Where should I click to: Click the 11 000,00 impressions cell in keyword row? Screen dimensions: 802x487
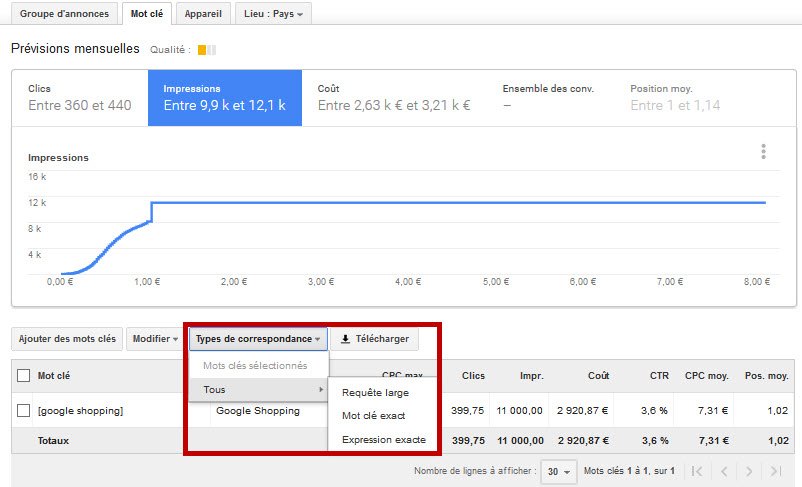pyautogui.click(x=519, y=410)
